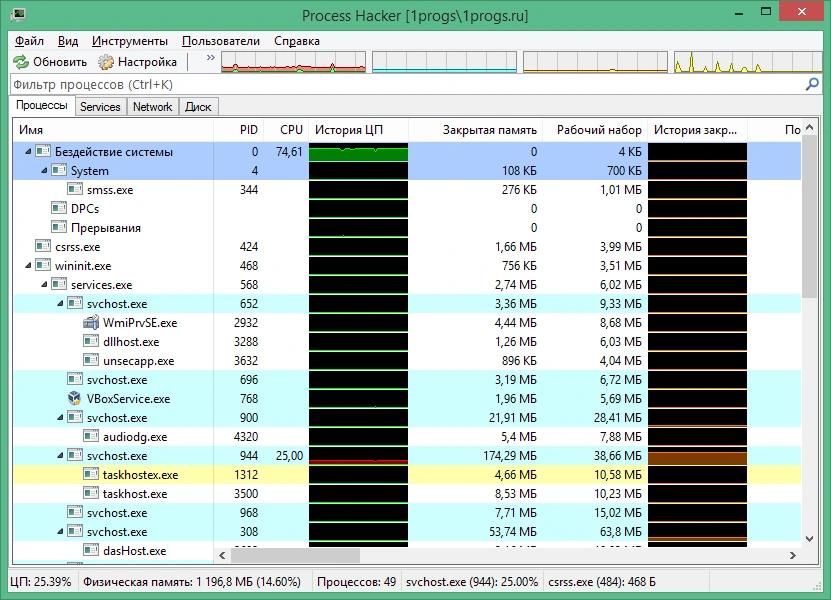Viewport: 831px width, 600px height.
Task: Collapse svchost.exe PID 900 node
Action: (x=60, y=418)
